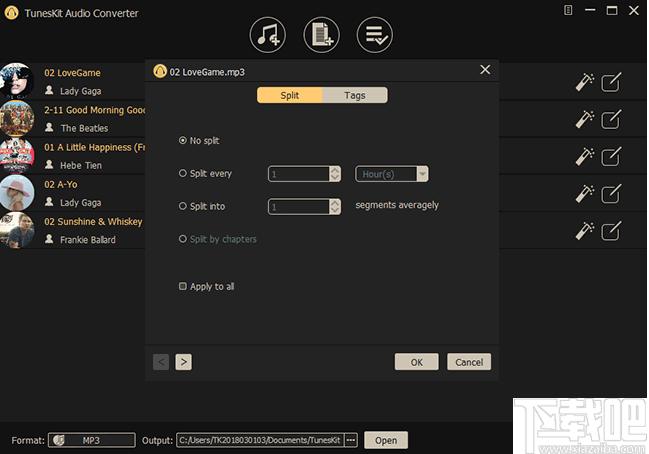
Task: Click the add document files icon
Action: pyautogui.click(x=321, y=35)
